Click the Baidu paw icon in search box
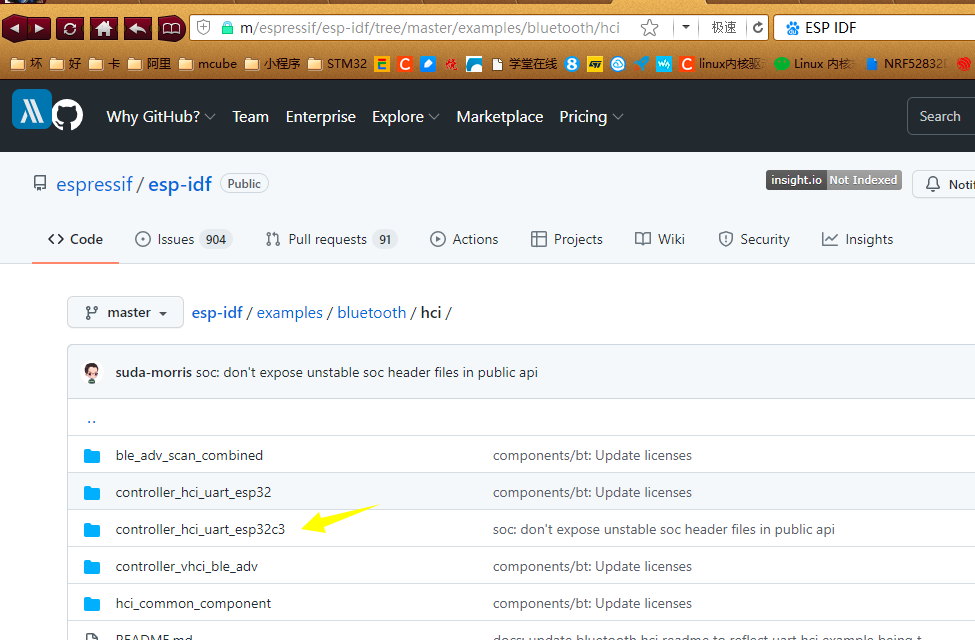Viewport: 975px width, 640px height. click(x=792, y=28)
